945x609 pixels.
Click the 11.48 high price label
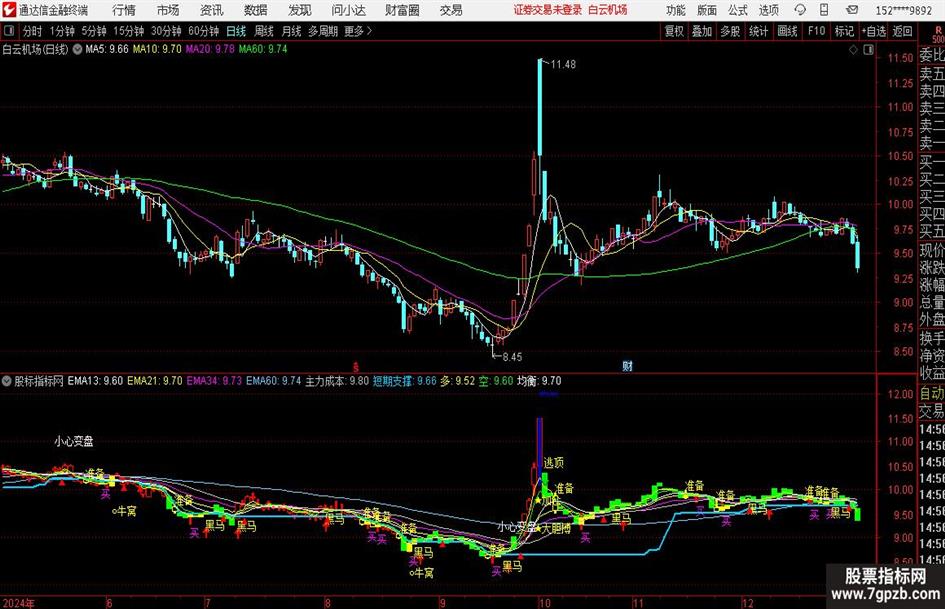[563, 65]
